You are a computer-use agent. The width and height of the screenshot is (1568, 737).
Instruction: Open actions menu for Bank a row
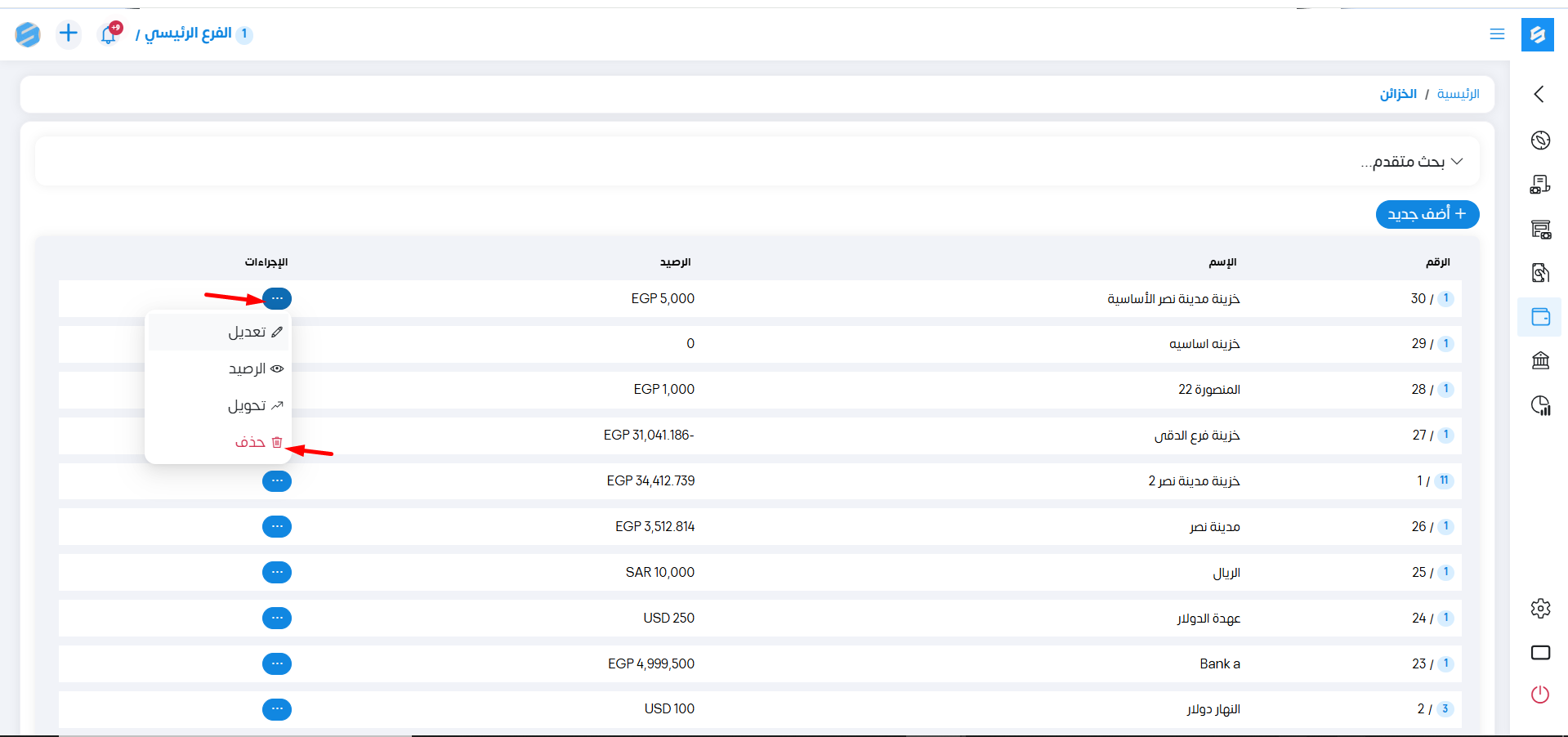pos(277,664)
